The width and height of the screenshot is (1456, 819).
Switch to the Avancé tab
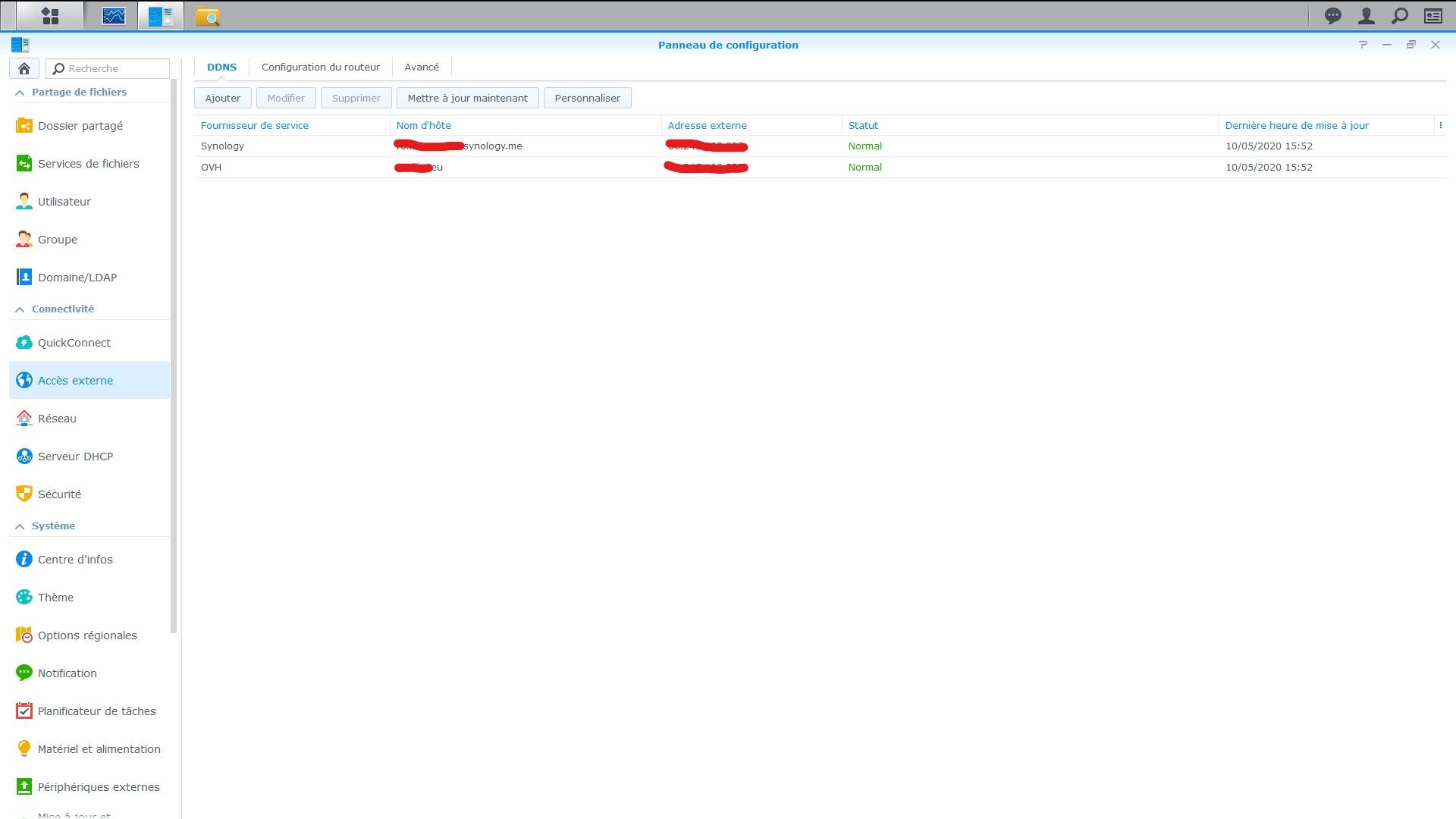(421, 67)
